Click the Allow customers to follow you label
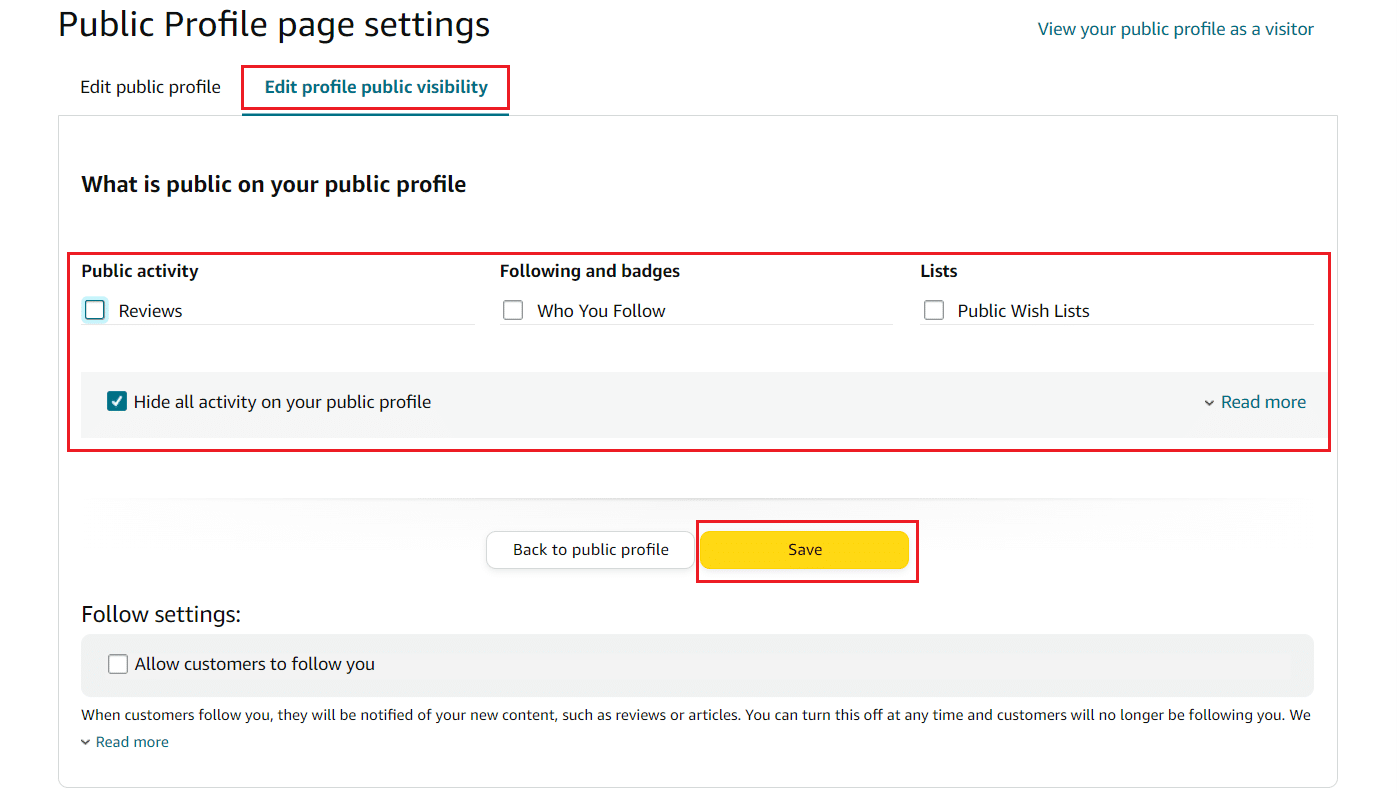The width and height of the screenshot is (1397, 795). 255,664
